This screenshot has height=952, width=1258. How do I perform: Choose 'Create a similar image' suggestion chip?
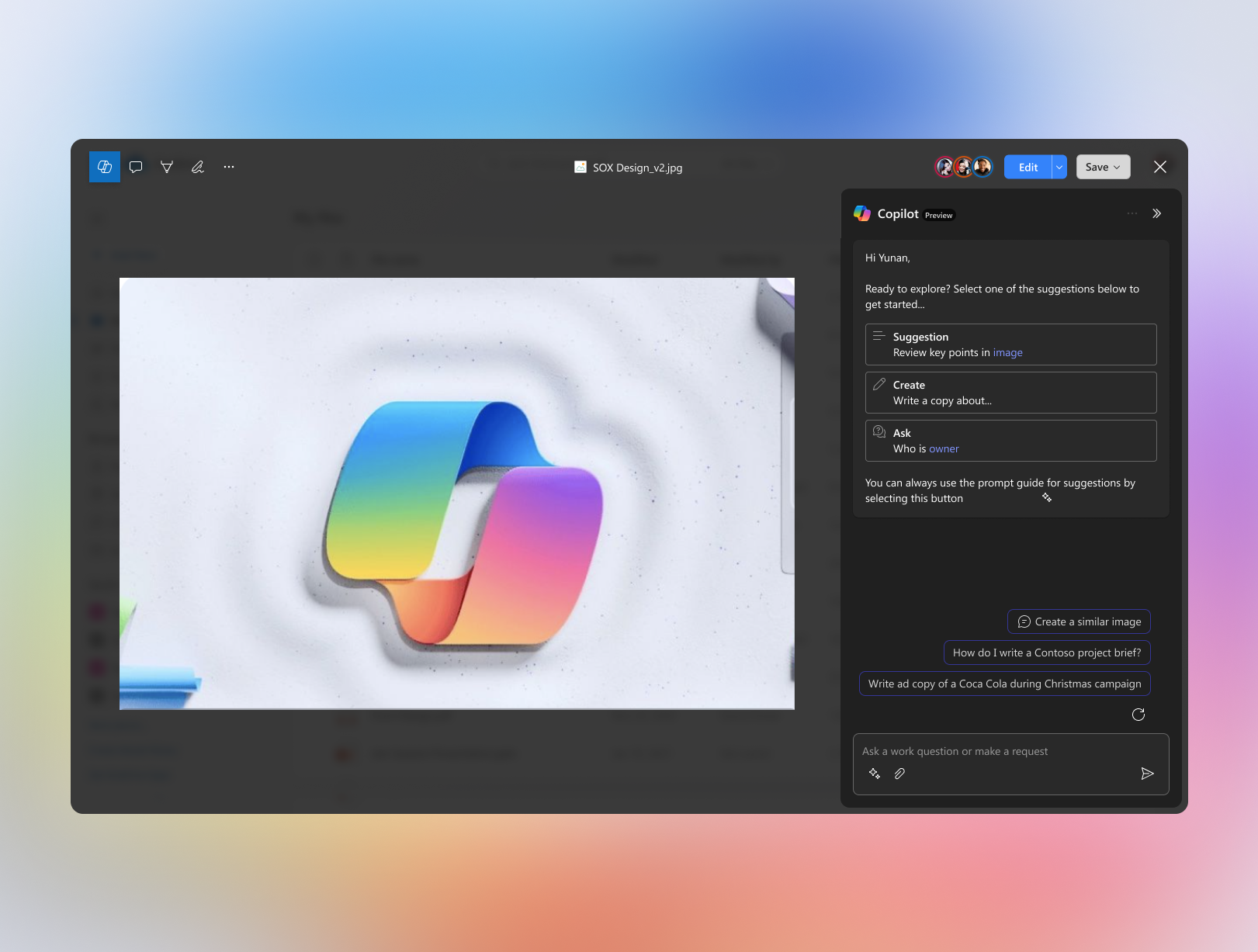click(1079, 621)
